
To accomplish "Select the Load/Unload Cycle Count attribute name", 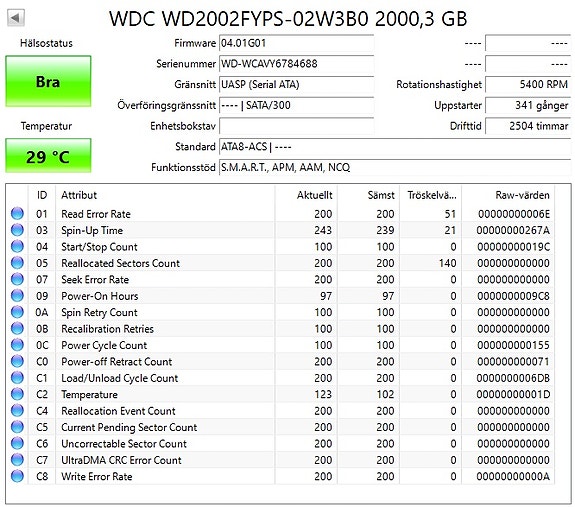I will pyautogui.click(x=120, y=378).
